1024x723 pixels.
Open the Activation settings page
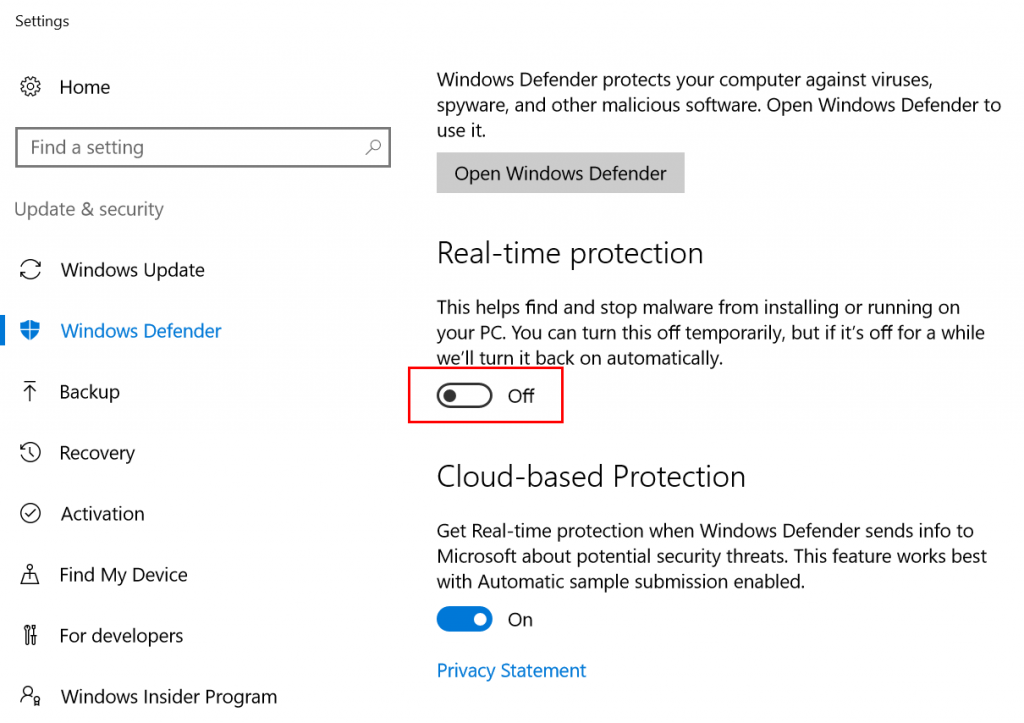[x=102, y=514]
